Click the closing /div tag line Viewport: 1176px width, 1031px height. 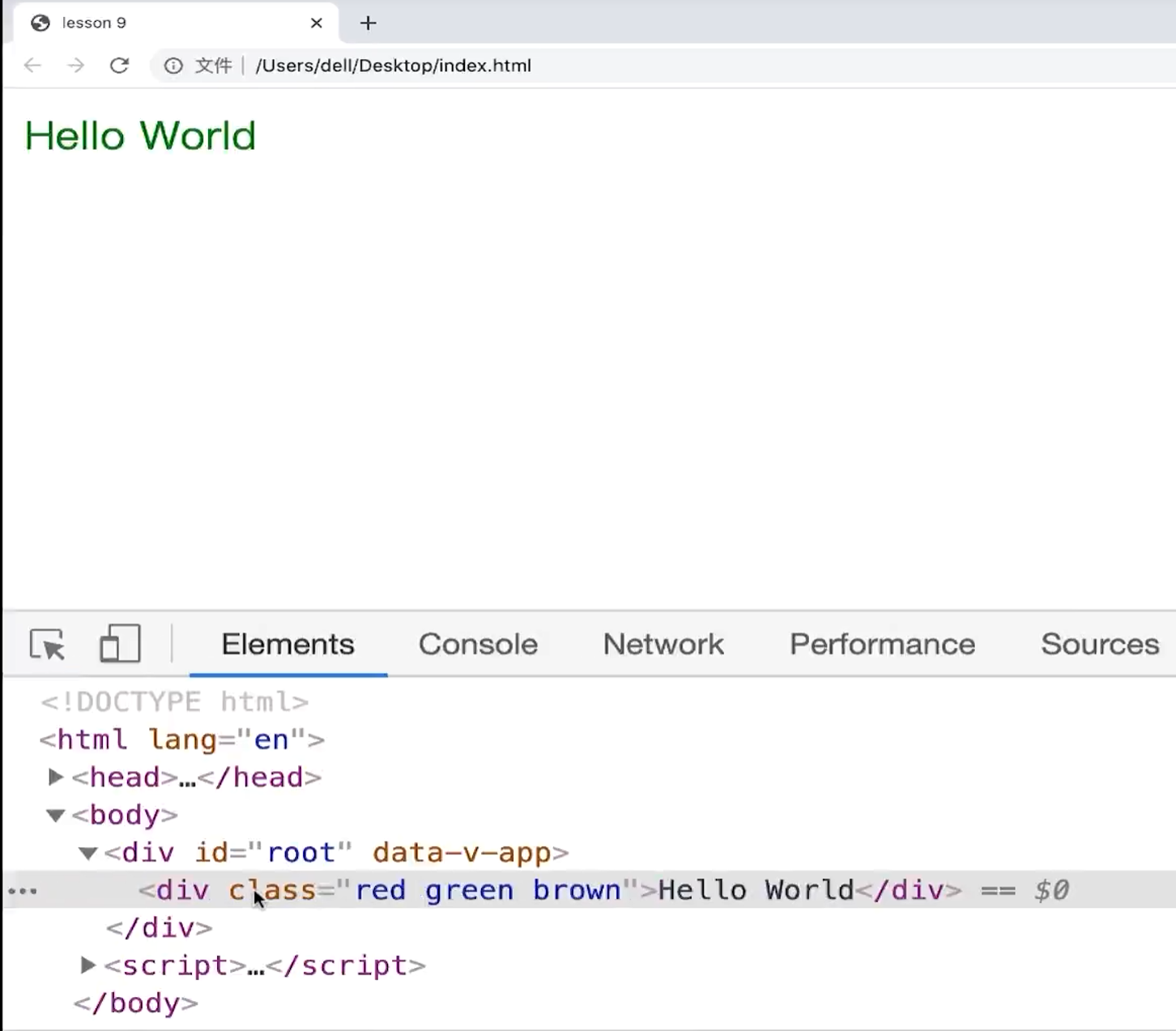tap(159, 928)
